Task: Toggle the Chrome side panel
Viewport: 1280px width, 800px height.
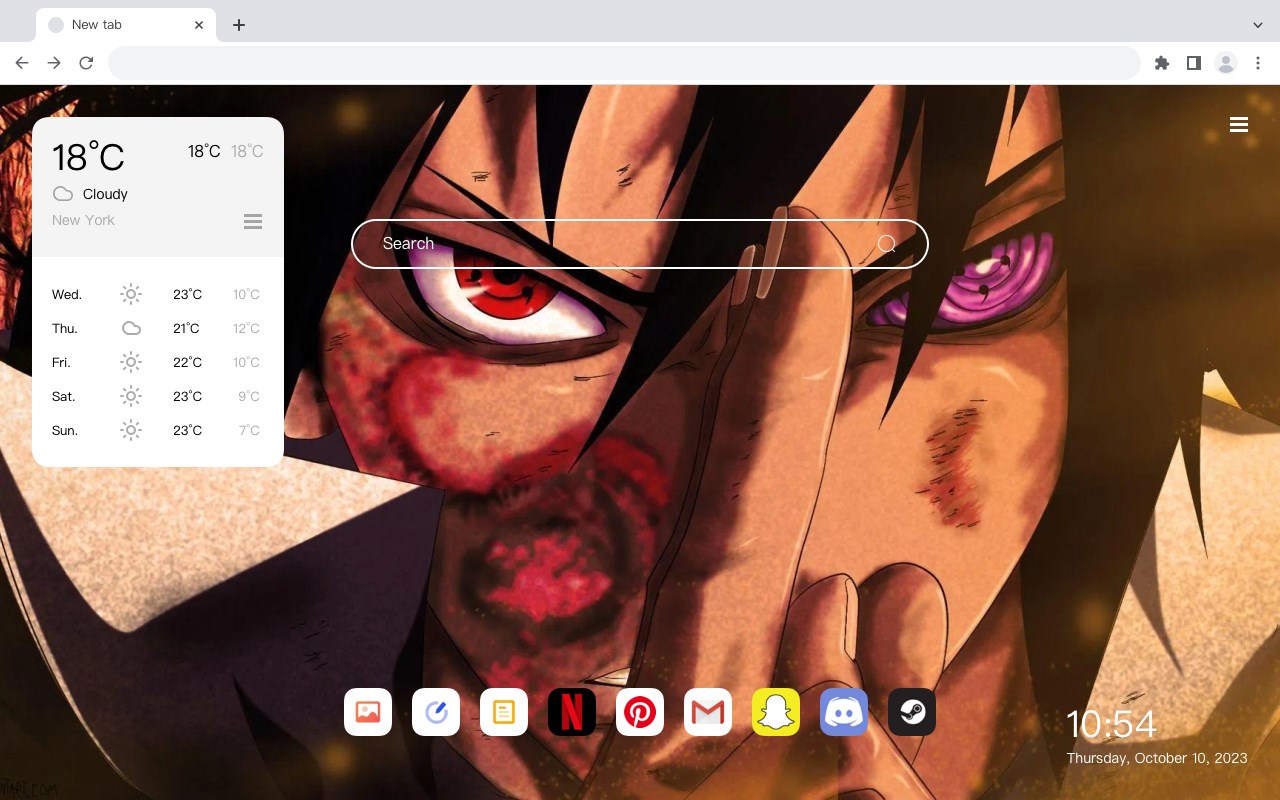Action: (1193, 63)
